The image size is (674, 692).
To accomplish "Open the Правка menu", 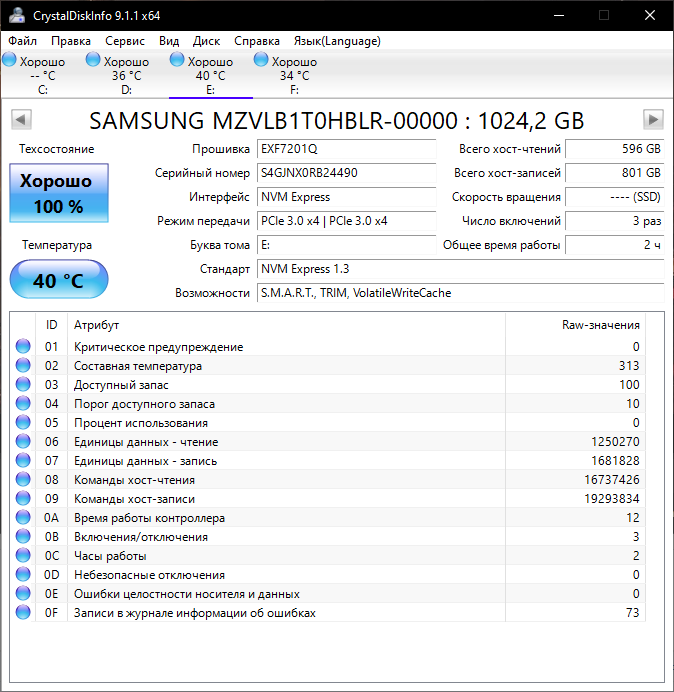I will [x=71, y=41].
